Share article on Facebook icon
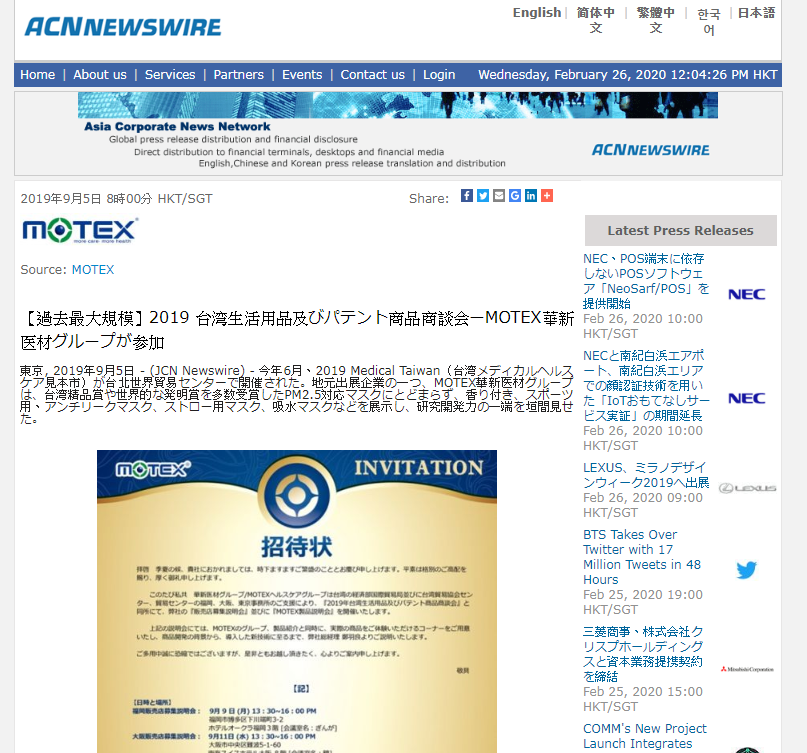Screen dimensions: 807x753 (x=467, y=196)
